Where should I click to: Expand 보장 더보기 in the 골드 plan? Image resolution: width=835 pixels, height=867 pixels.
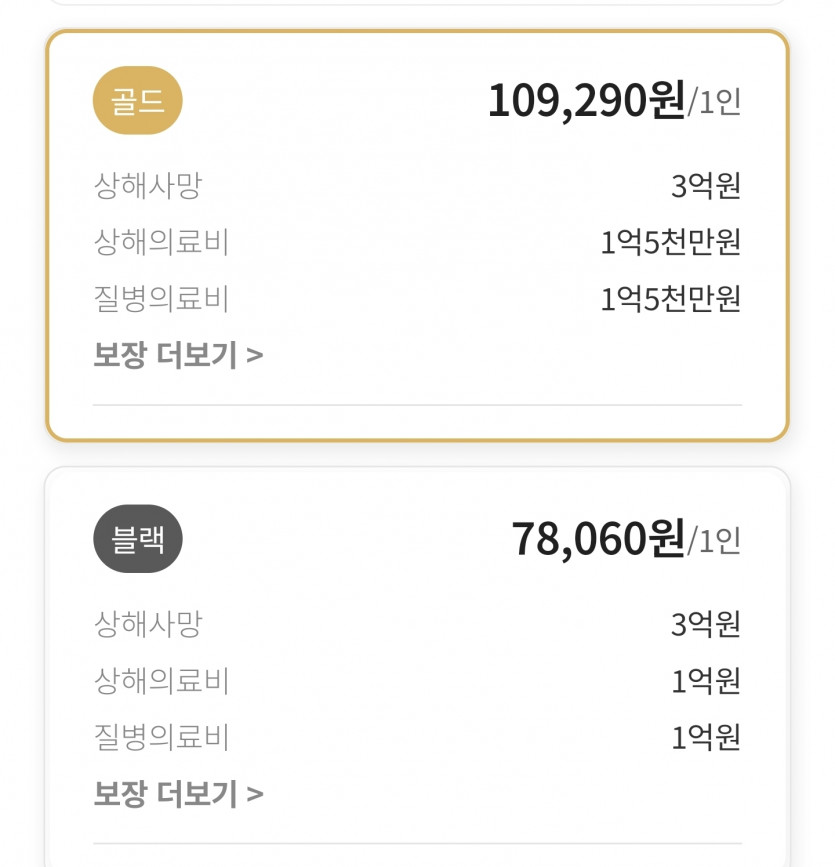coord(178,355)
